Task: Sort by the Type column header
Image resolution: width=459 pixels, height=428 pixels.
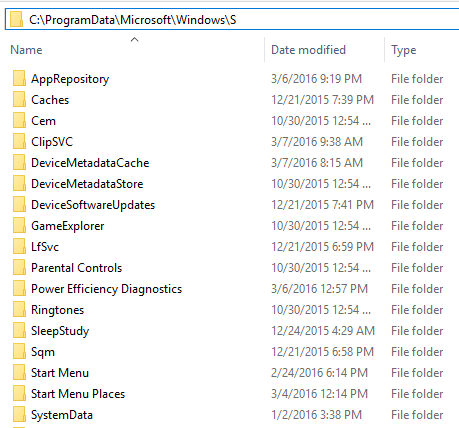Action: tap(404, 50)
